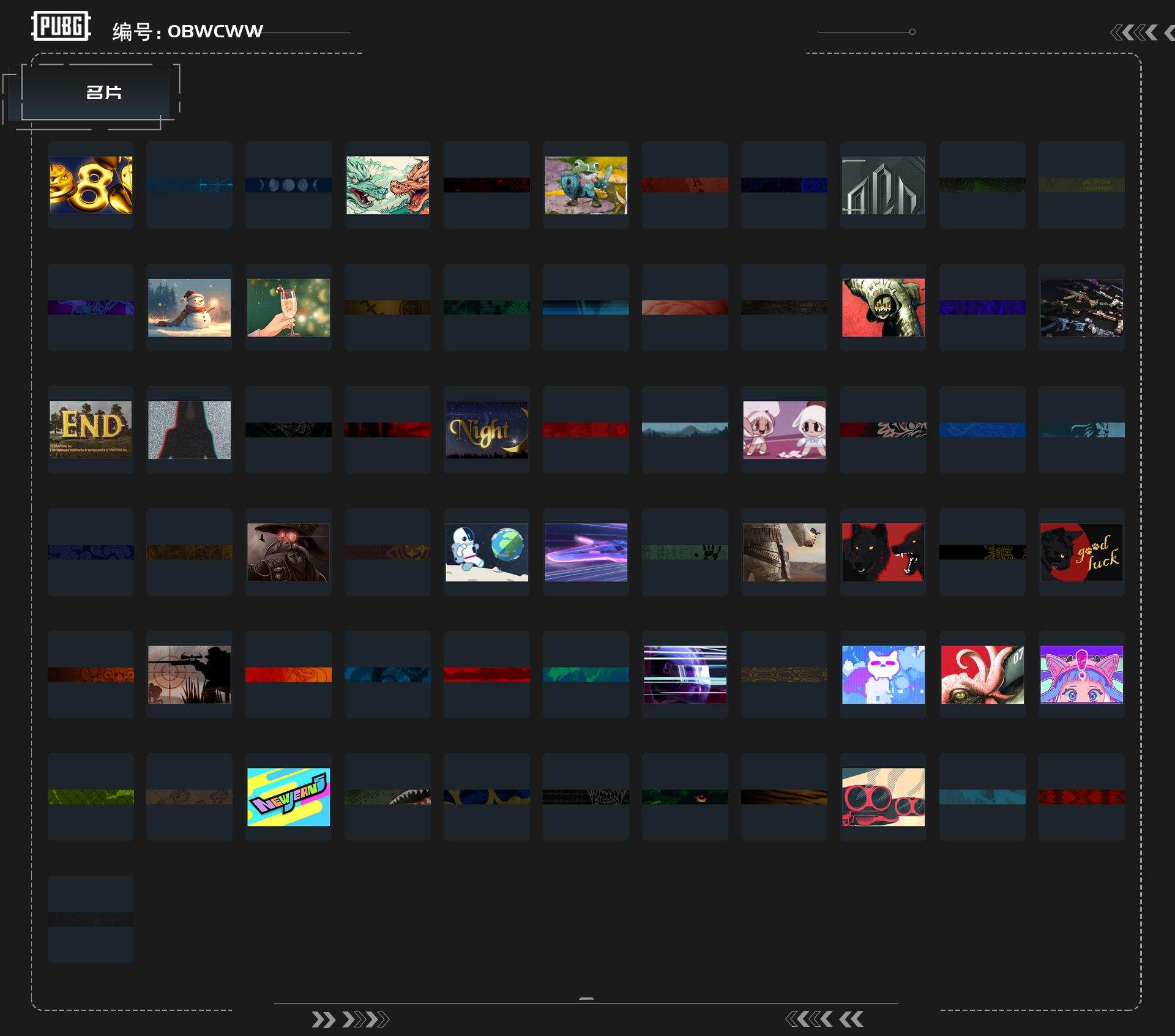Viewport: 1175px width, 1036px height.
Task: Select the purple glitch helmet nameplate
Action: (x=685, y=675)
